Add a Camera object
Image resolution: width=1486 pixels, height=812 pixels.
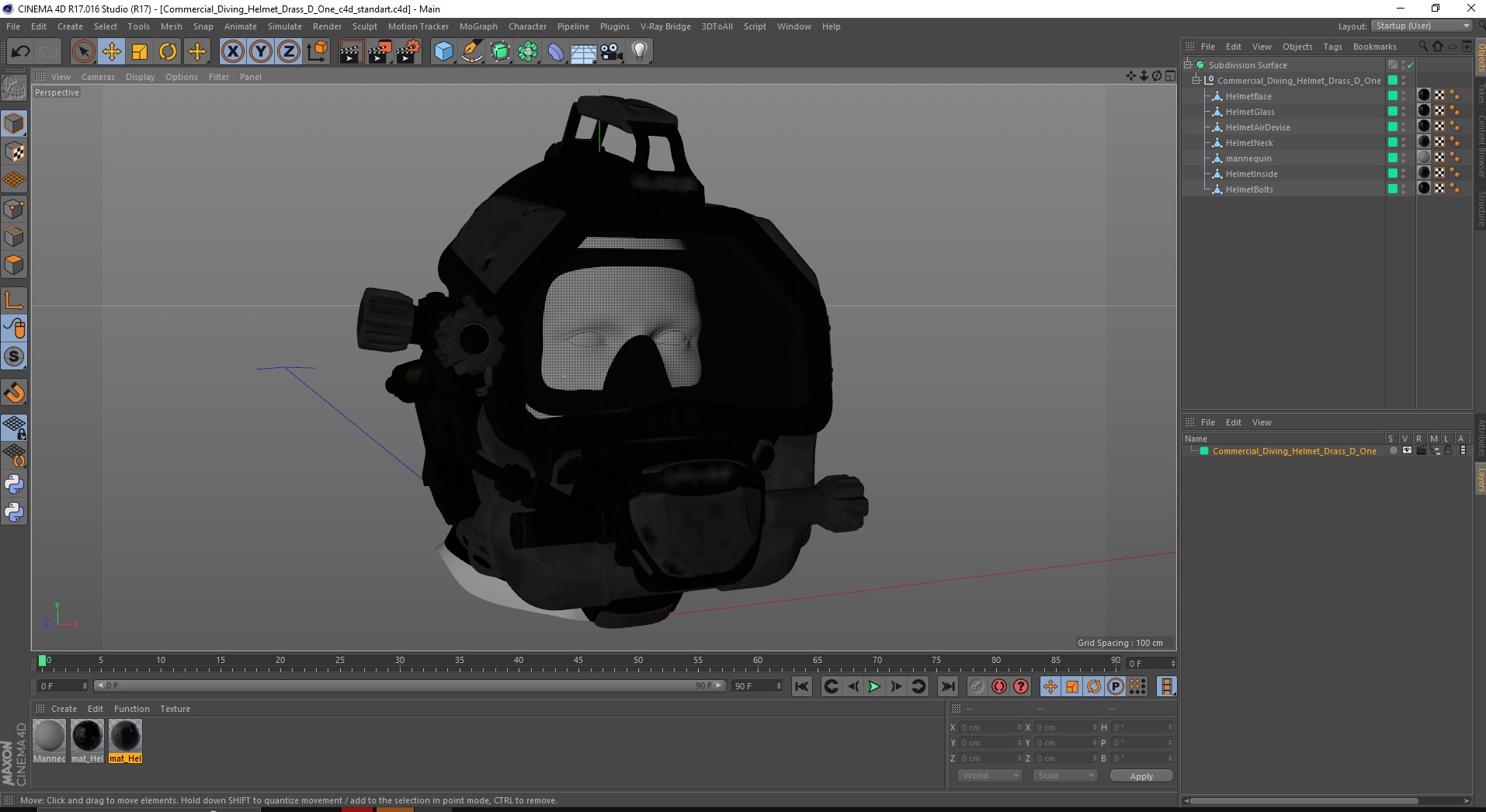click(x=612, y=52)
